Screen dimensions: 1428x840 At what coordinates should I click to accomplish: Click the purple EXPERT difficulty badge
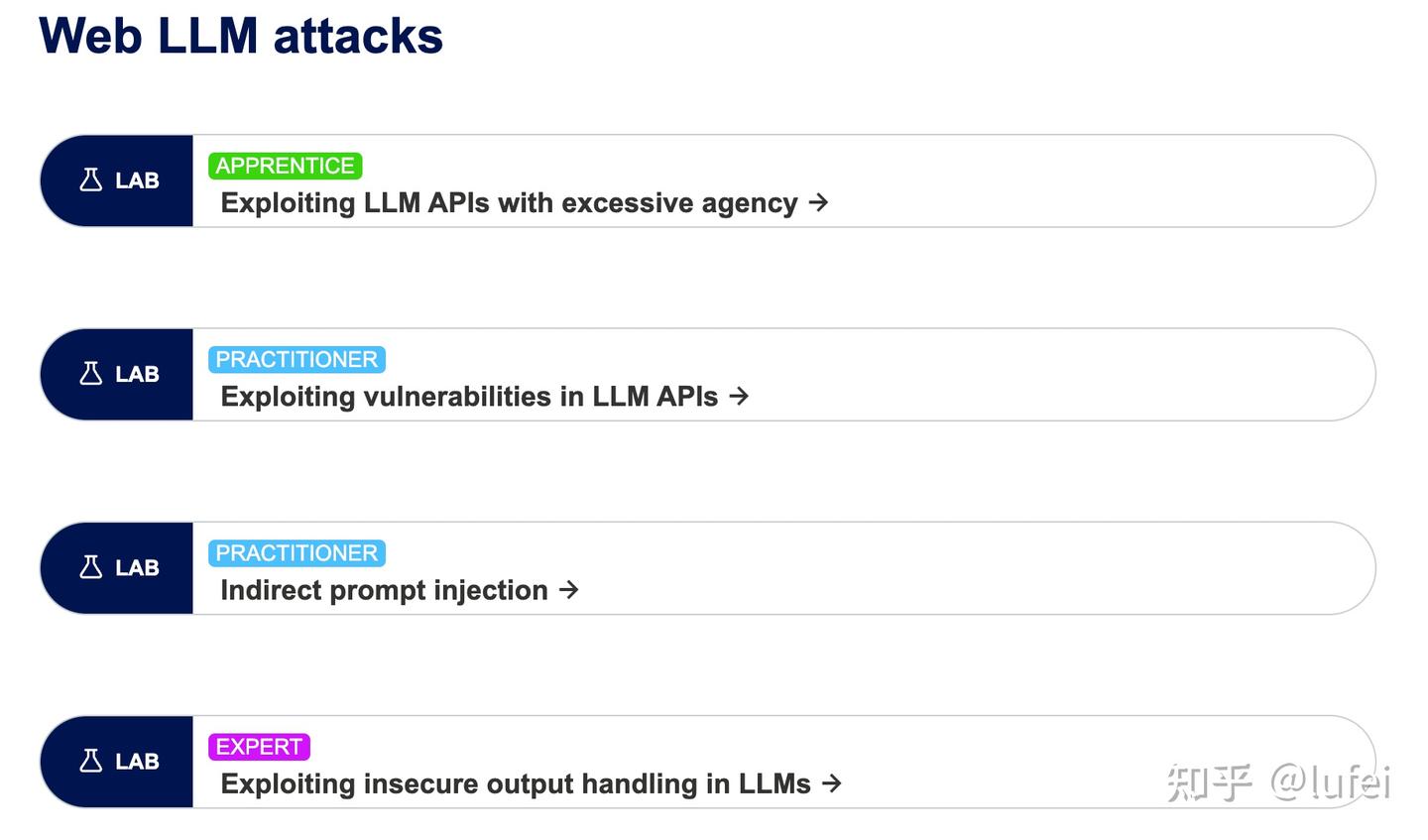(x=259, y=746)
